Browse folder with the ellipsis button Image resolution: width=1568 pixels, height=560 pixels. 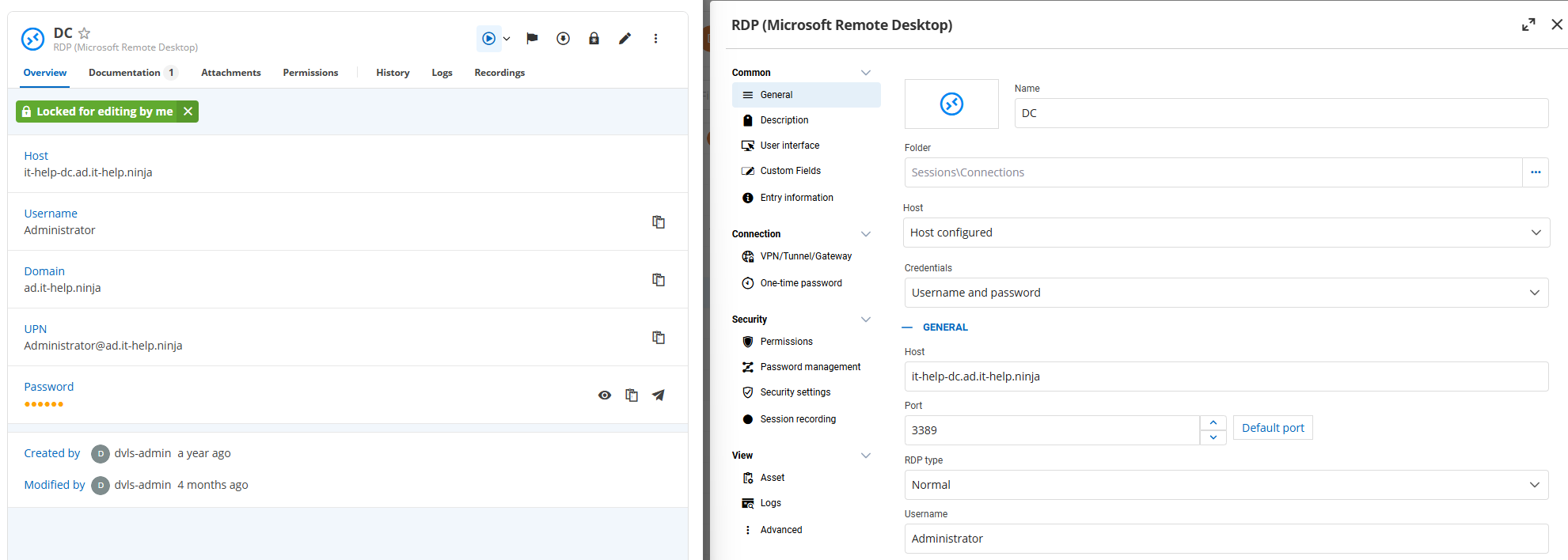1535,172
